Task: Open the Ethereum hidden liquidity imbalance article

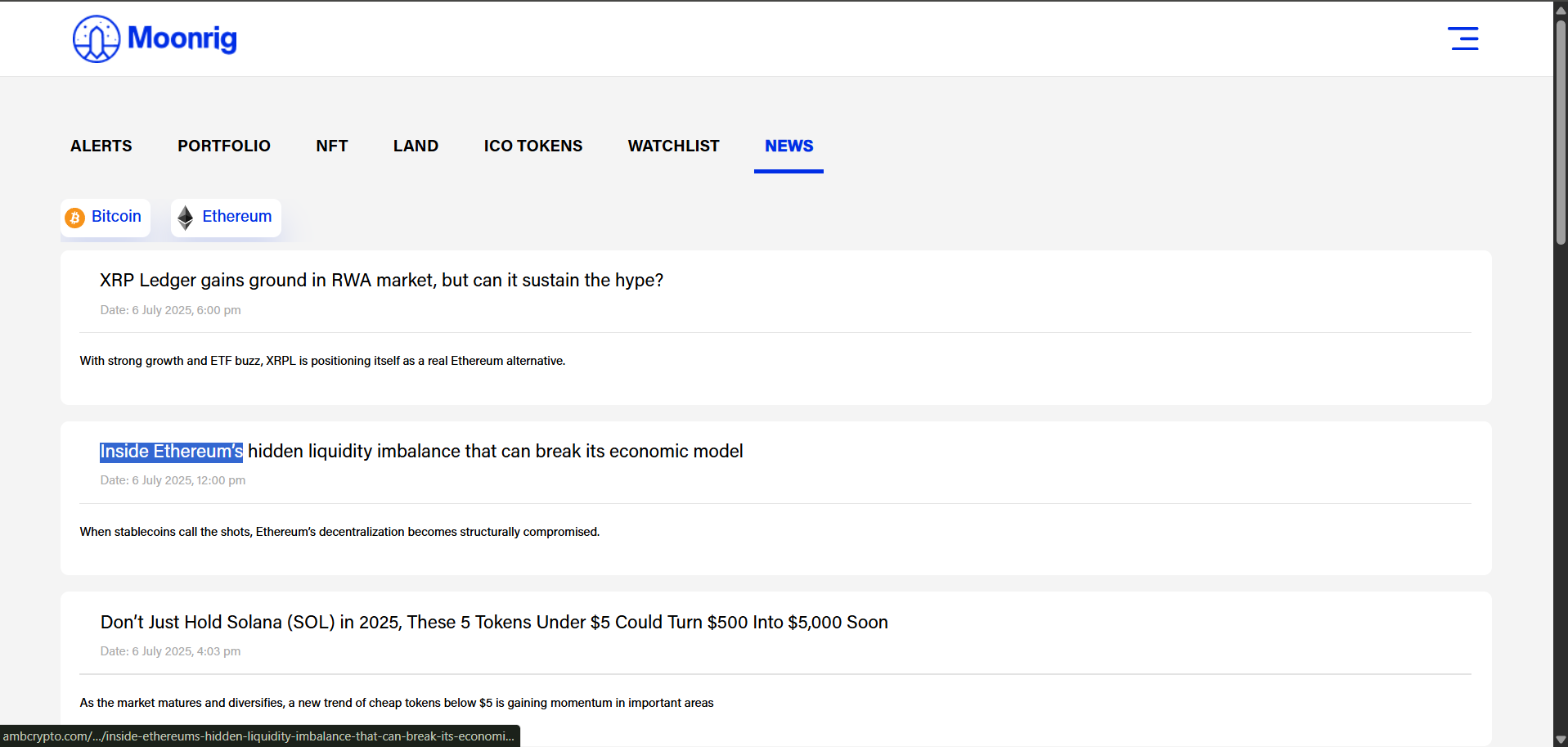Action: (x=421, y=452)
